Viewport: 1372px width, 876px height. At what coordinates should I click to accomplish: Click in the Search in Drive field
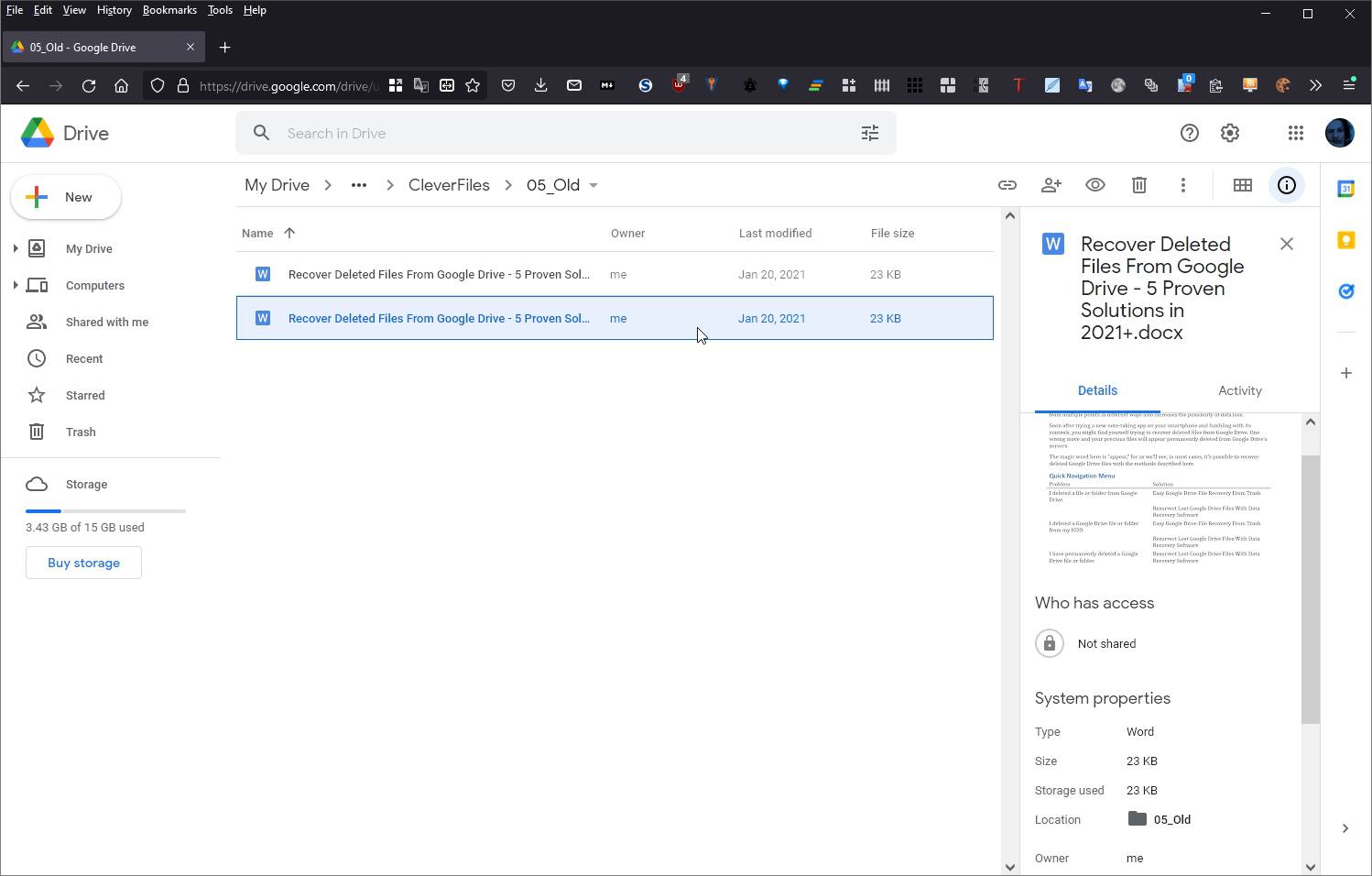pyautogui.click(x=565, y=133)
